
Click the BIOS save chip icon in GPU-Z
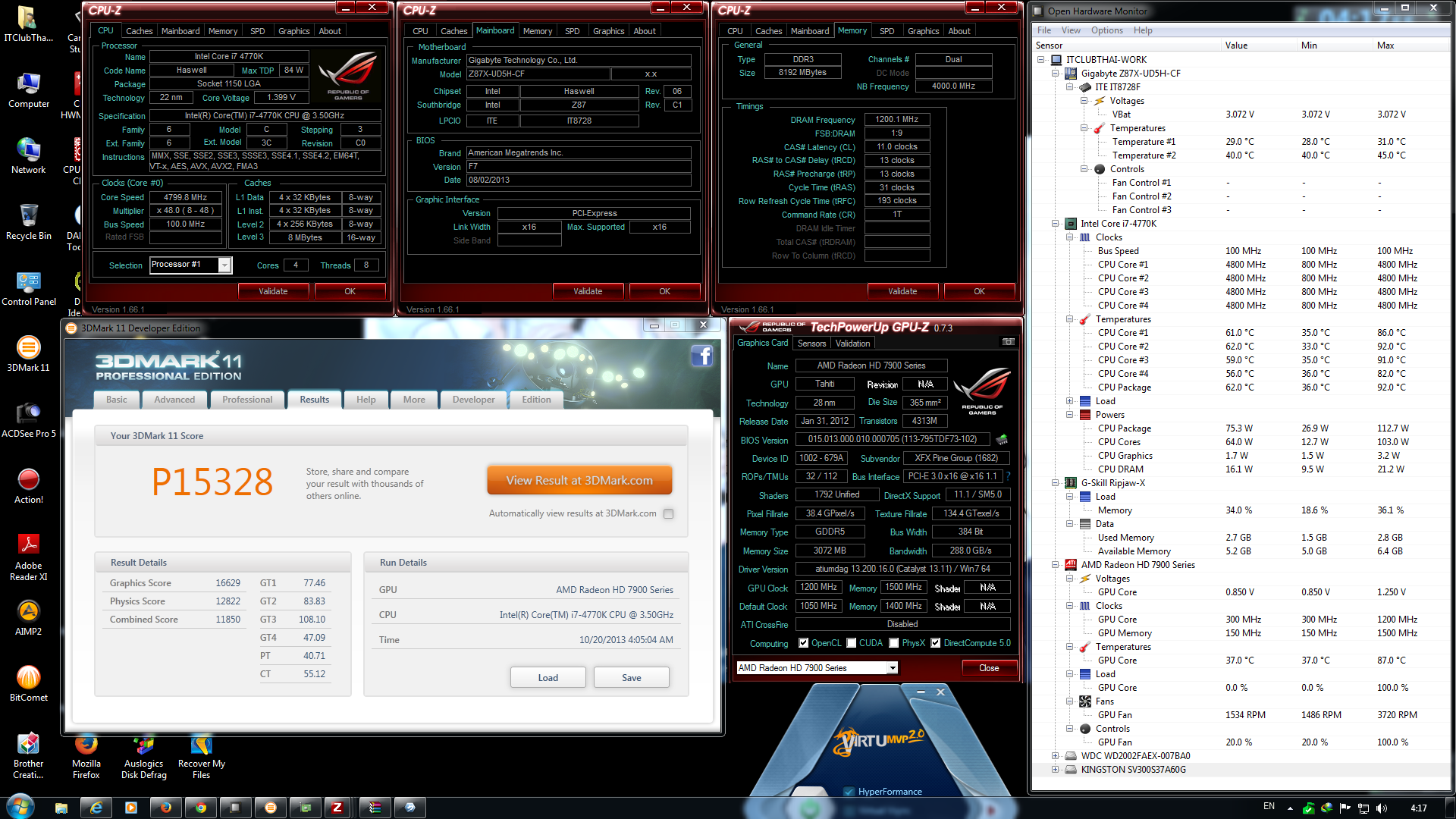coord(1002,439)
